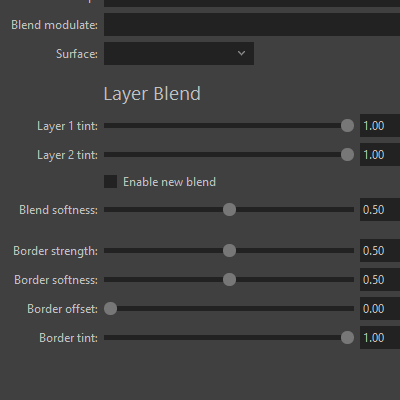
Task: Click the Layer 1 tint value field
Action: 380,126
